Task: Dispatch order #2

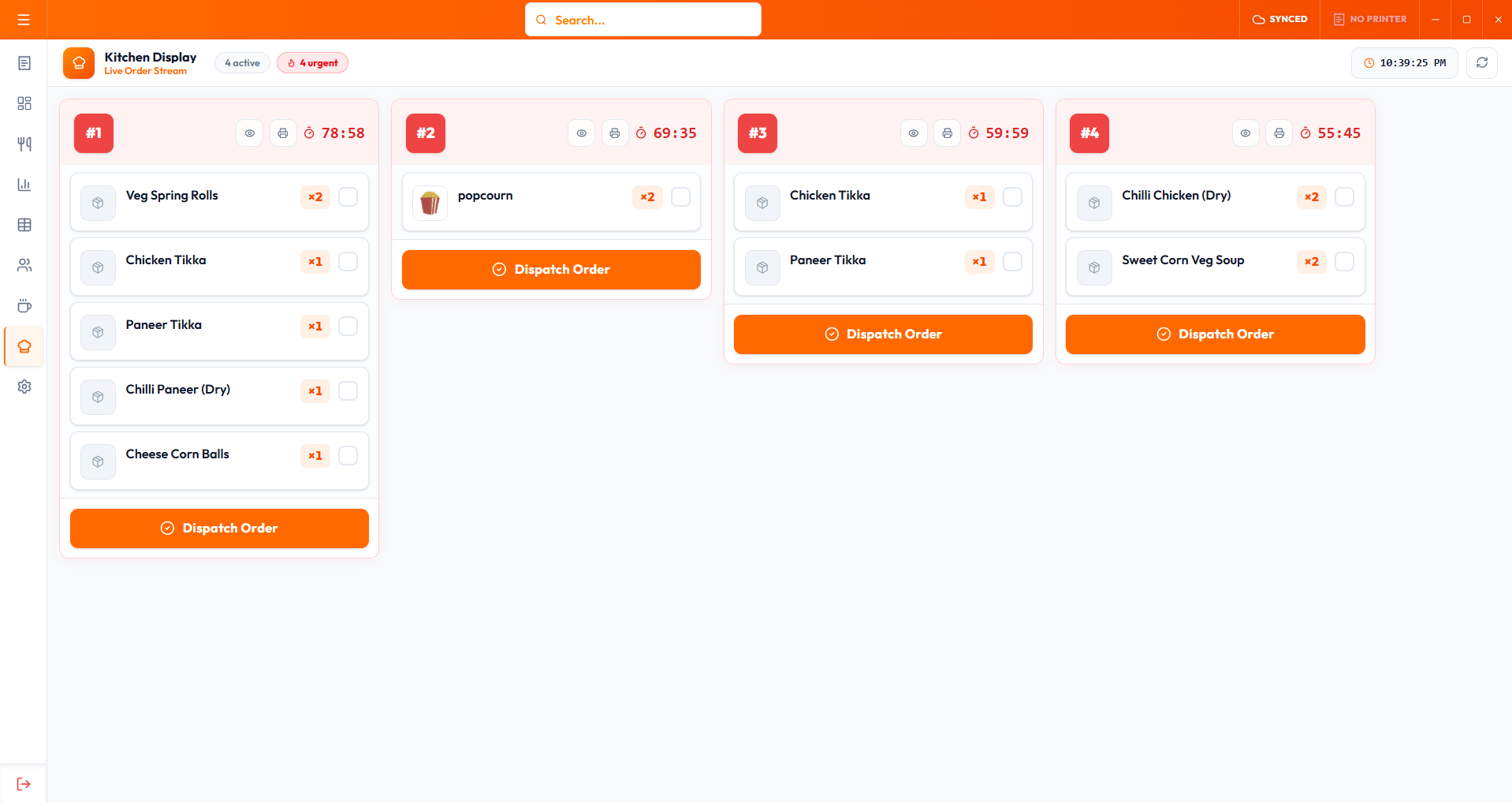Action: pyautogui.click(x=551, y=270)
